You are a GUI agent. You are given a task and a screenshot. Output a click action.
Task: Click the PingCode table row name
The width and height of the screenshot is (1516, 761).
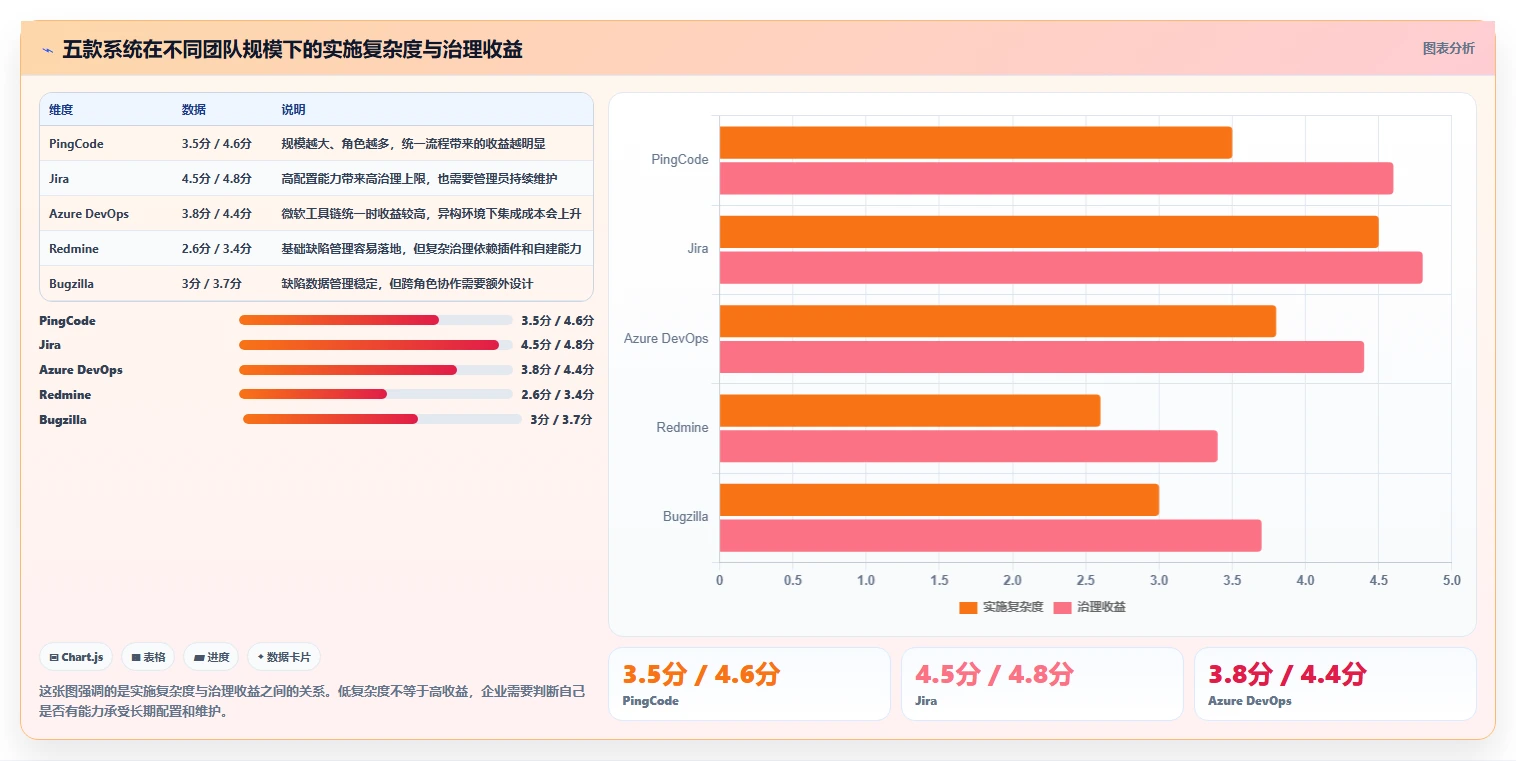tap(76, 144)
